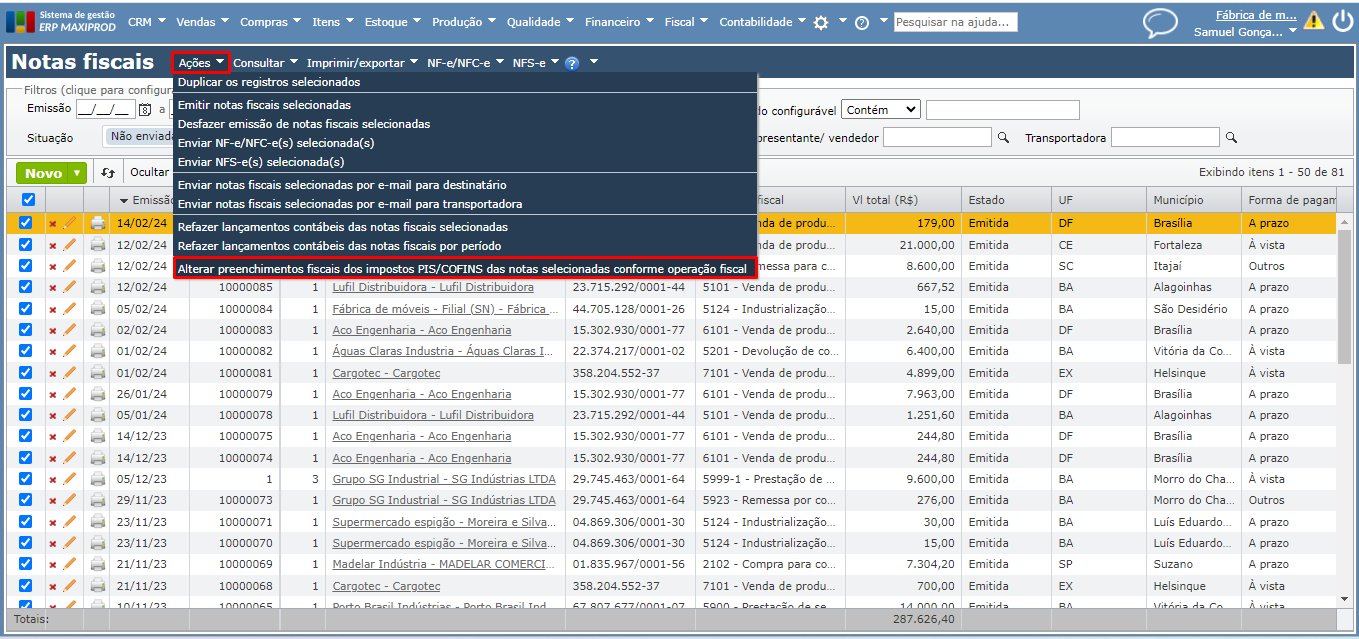Click the Pesquisar na ajuda search field
Viewport: 1359px width, 639px height.
point(955,22)
